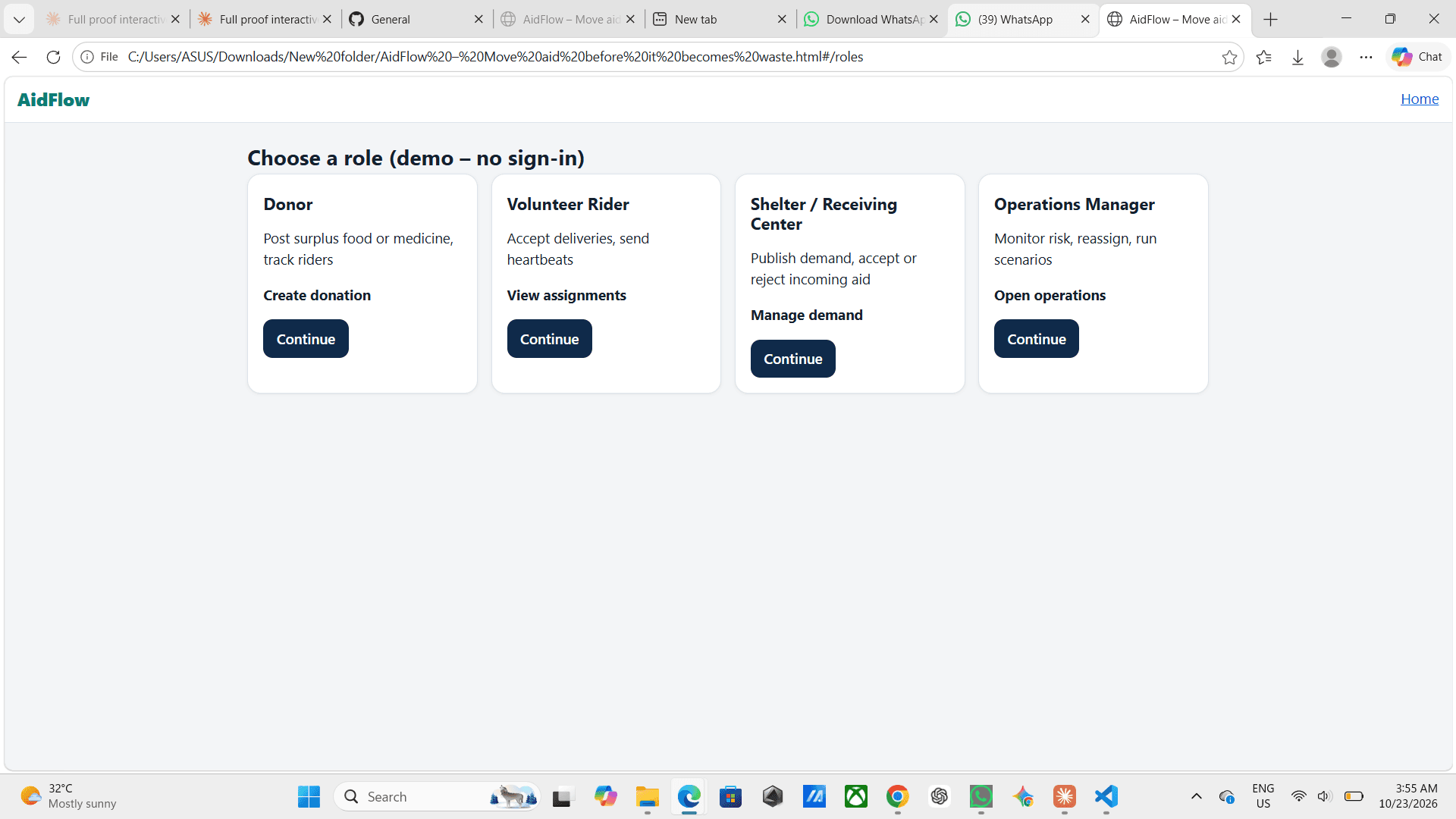Click the taskbar Search box
The height and width of the screenshot is (819, 1456).
point(437,796)
